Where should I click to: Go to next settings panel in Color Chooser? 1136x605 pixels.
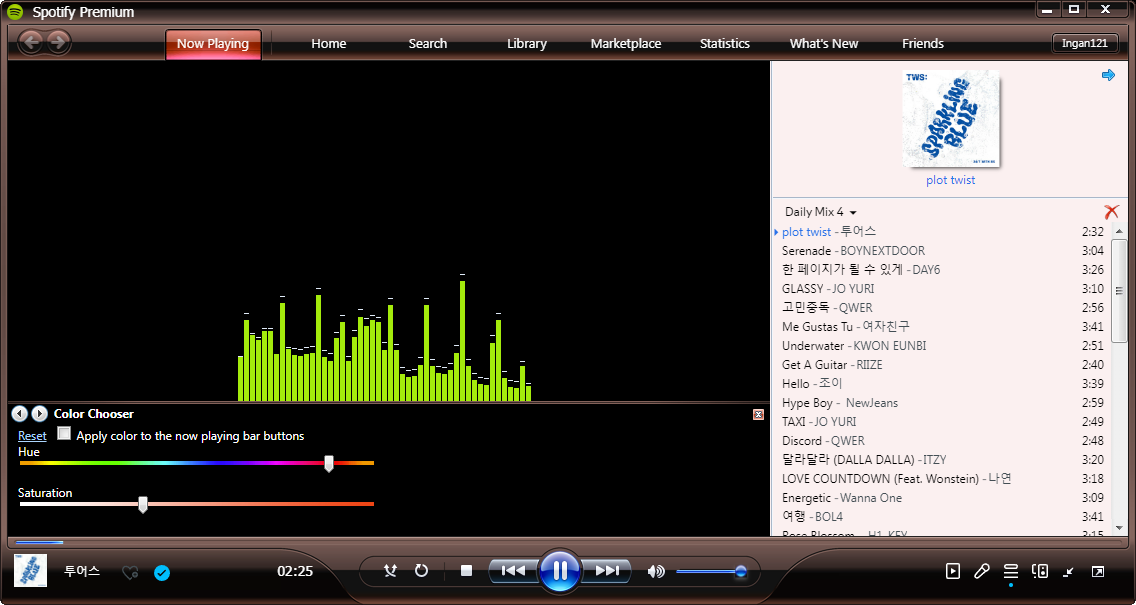(x=40, y=414)
